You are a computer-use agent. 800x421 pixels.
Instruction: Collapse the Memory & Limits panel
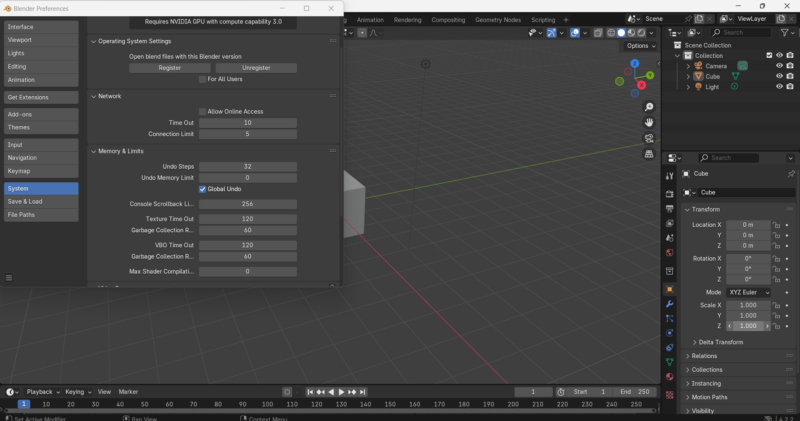click(x=93, y=151)
